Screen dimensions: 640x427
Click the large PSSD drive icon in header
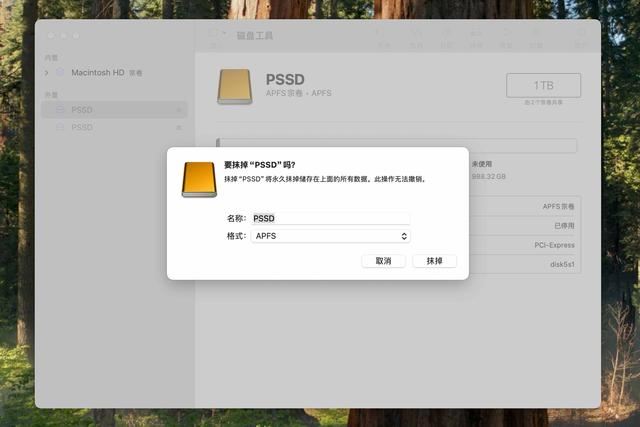(235, 87)
